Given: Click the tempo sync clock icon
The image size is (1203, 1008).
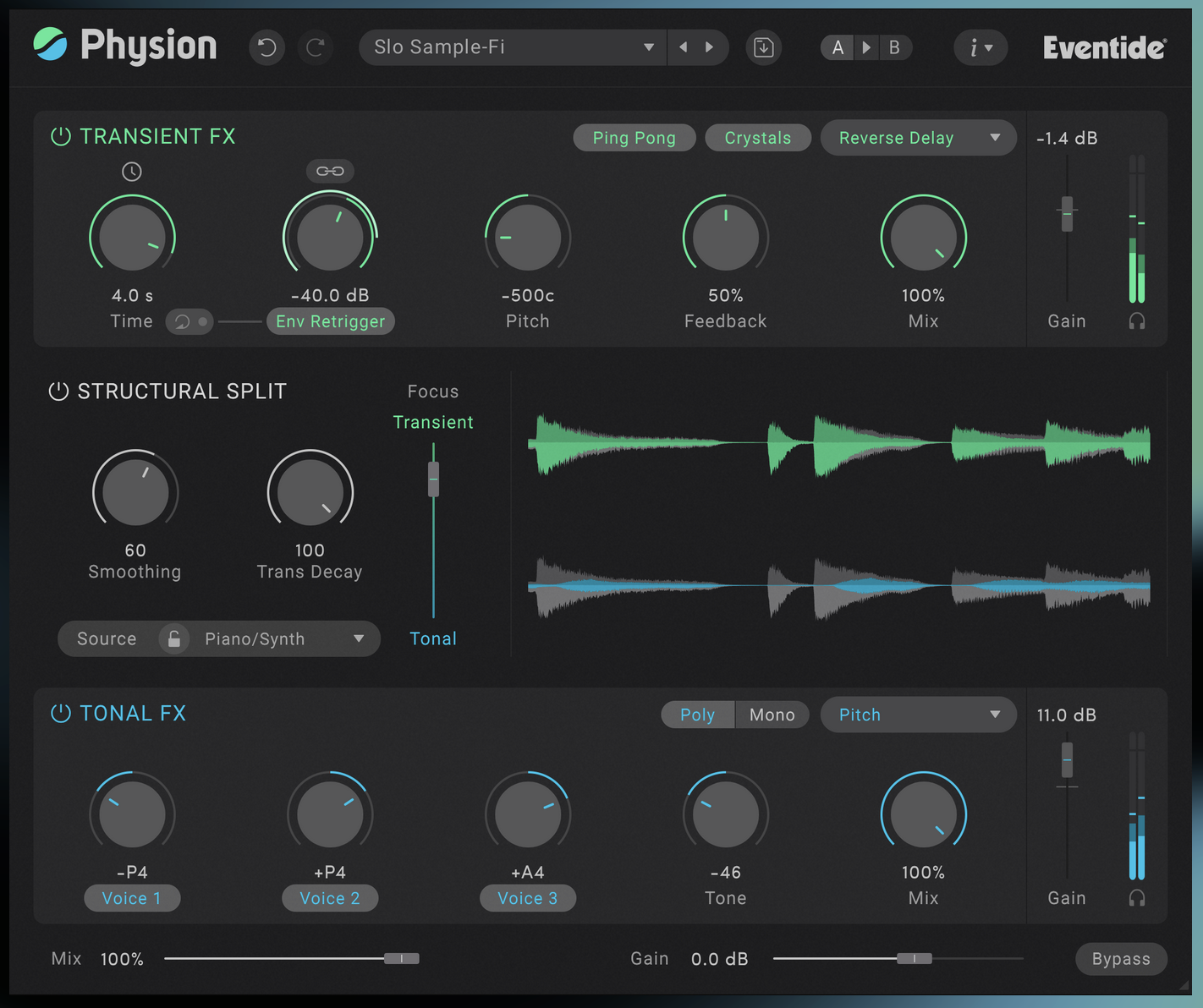Looking at the screenshot, I should tap(132, 172).
